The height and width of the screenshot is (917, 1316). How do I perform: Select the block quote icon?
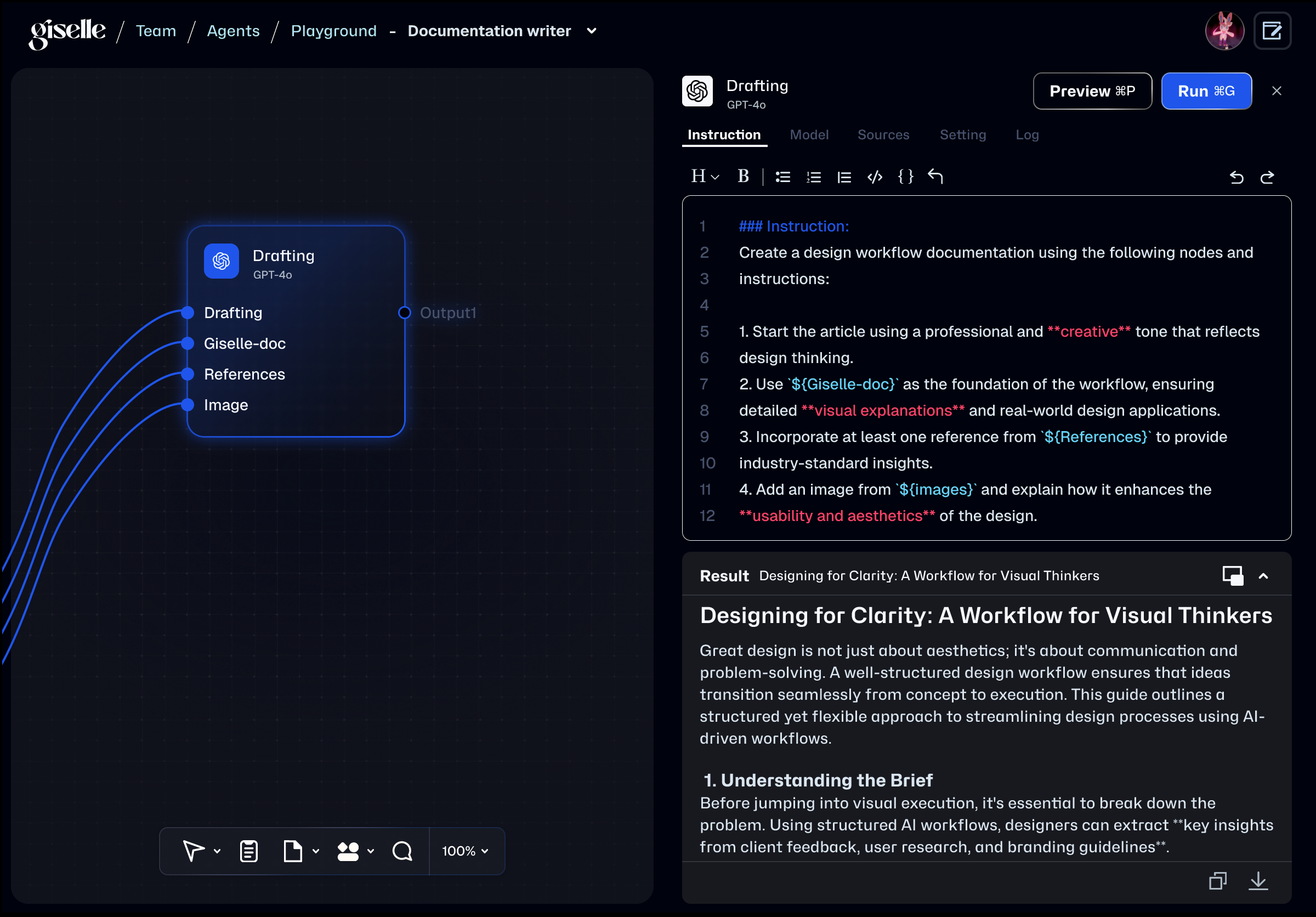[x=844, y=177]
